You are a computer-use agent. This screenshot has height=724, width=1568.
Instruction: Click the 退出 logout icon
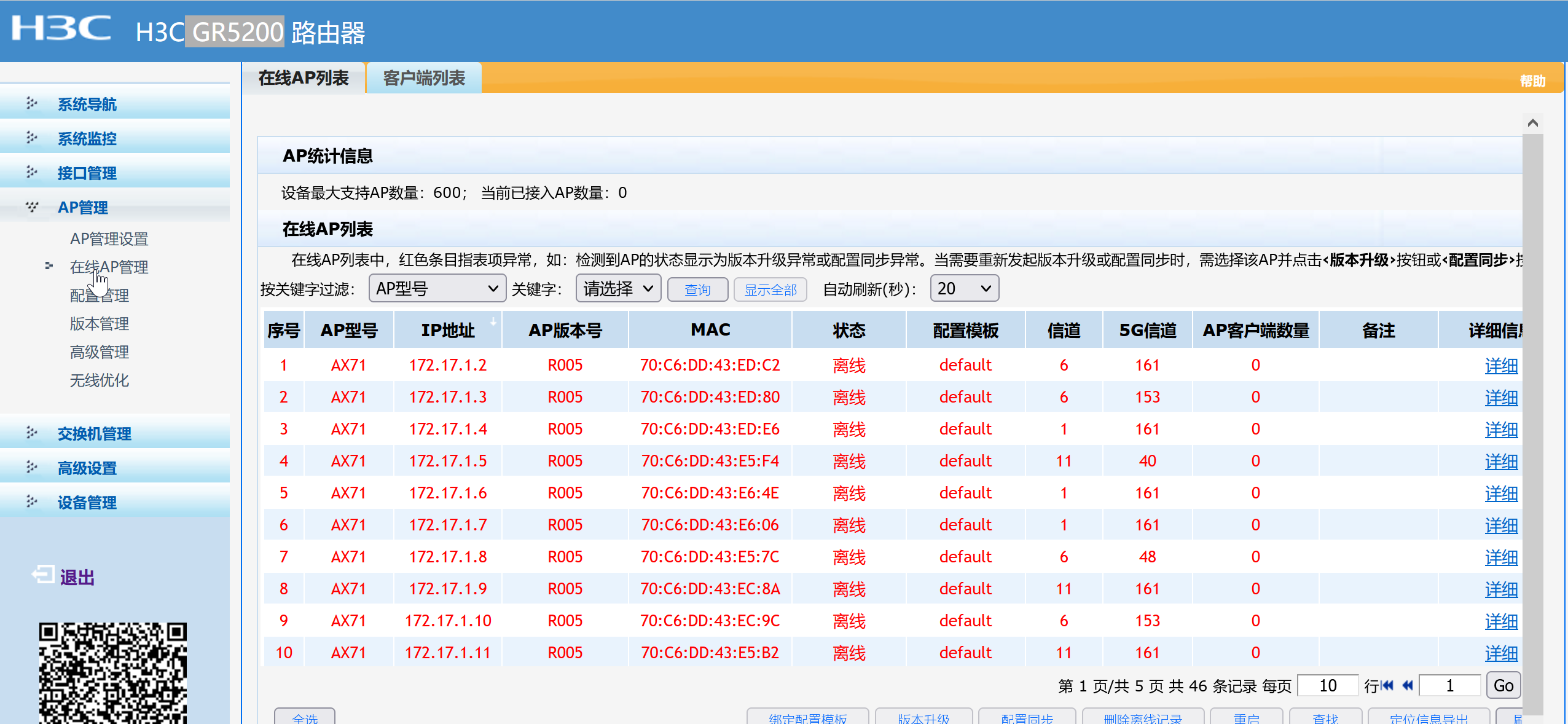pos(43,575)
